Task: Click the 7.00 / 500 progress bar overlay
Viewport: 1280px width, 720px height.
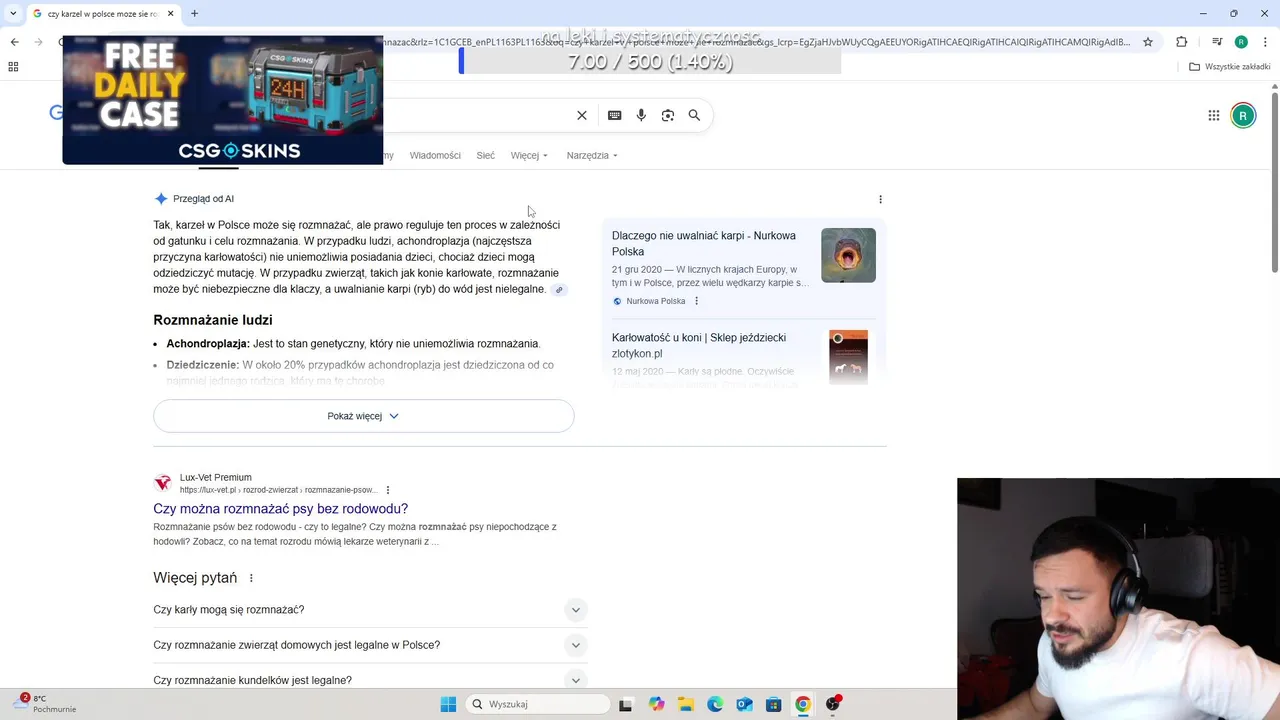Action: [x=650, y=61]
